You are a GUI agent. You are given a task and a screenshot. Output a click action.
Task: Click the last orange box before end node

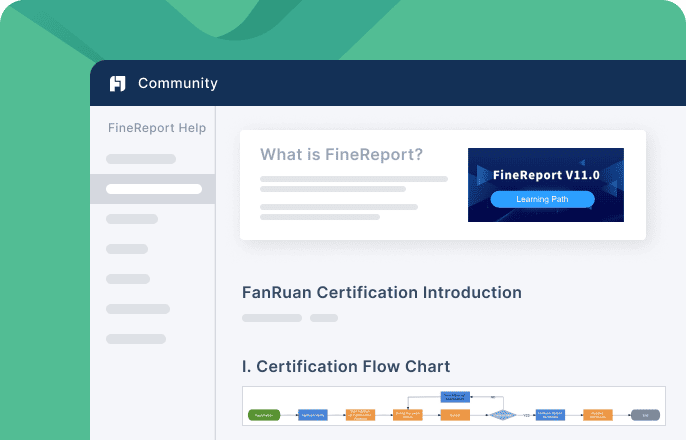click(x=598, y=414)
